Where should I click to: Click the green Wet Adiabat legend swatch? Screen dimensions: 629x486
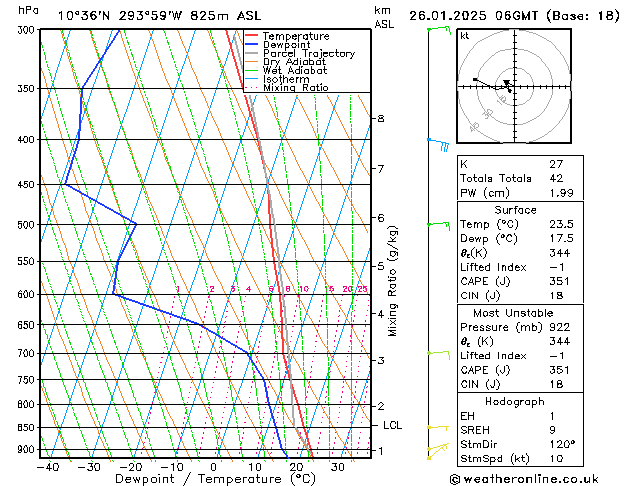(x=252, y=71)
